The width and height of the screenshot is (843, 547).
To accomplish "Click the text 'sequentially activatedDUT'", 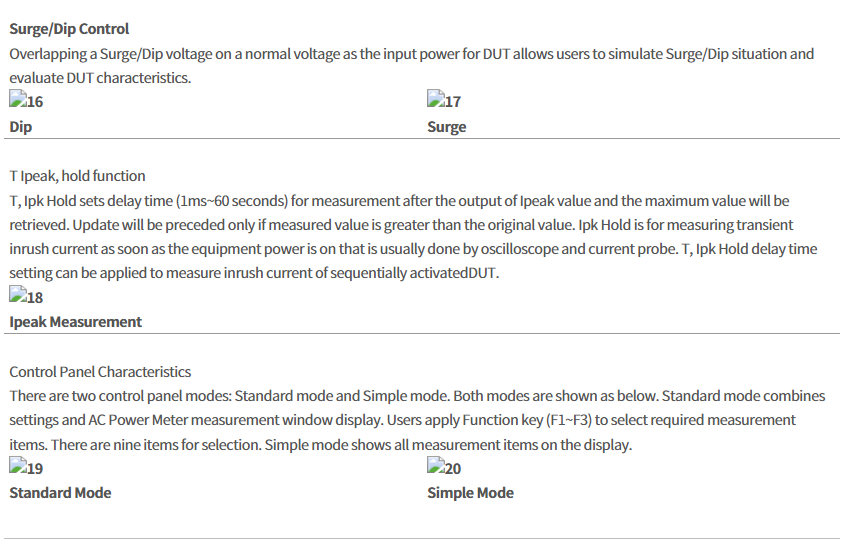I will coord(415,273).
